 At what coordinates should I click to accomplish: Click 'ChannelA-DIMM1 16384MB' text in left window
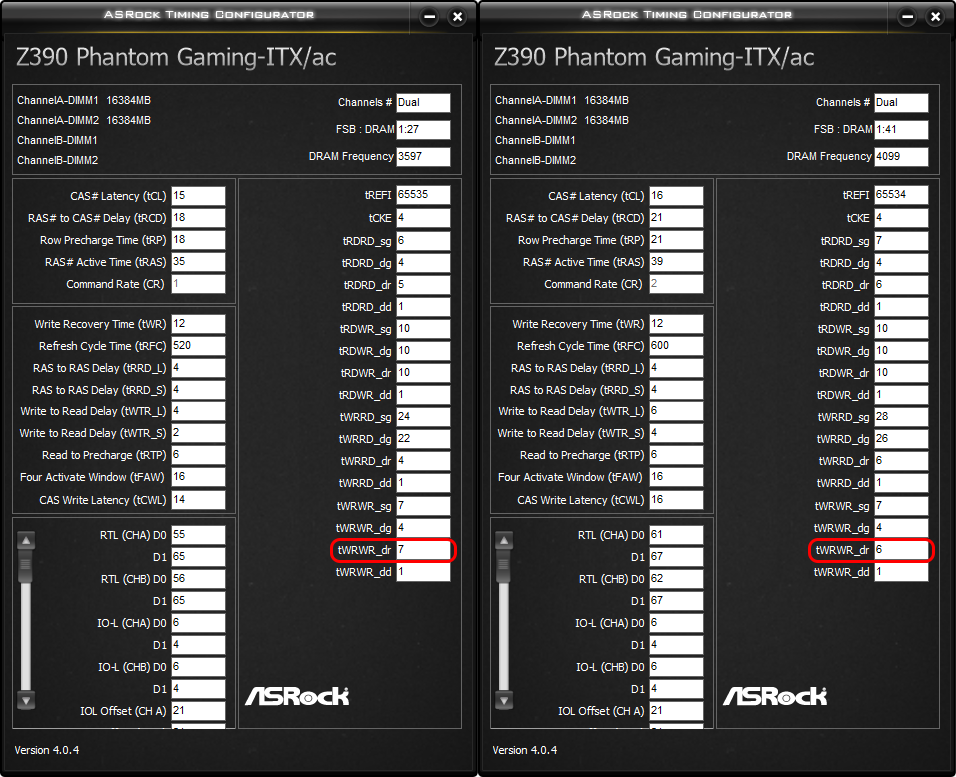[84, 101]
